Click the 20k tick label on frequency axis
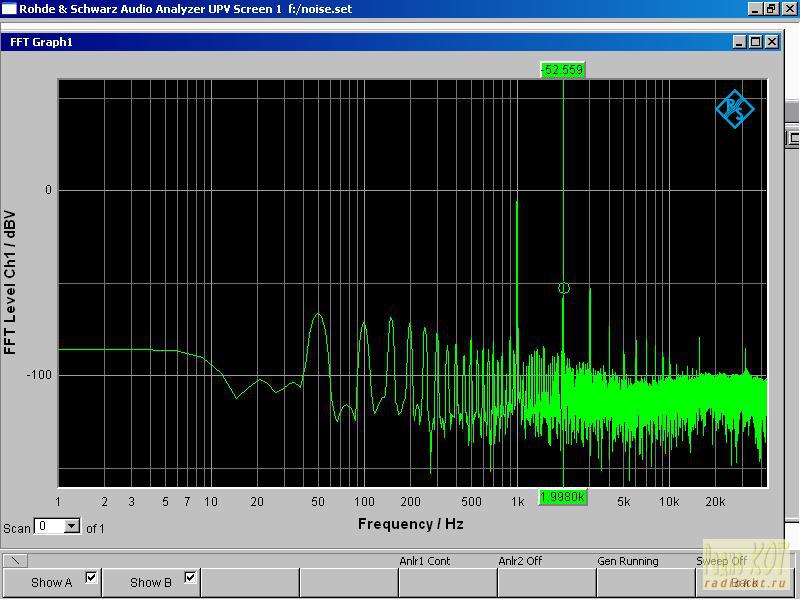The image size is (800, 600). 715,502
